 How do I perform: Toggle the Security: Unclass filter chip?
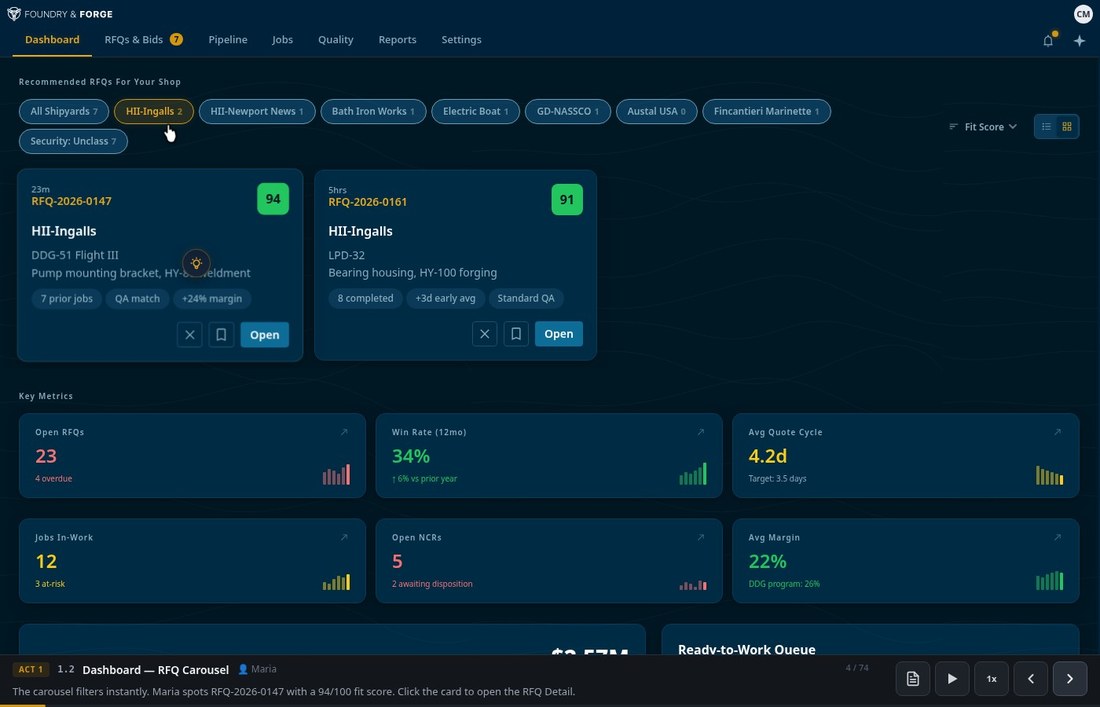[73, 140]
